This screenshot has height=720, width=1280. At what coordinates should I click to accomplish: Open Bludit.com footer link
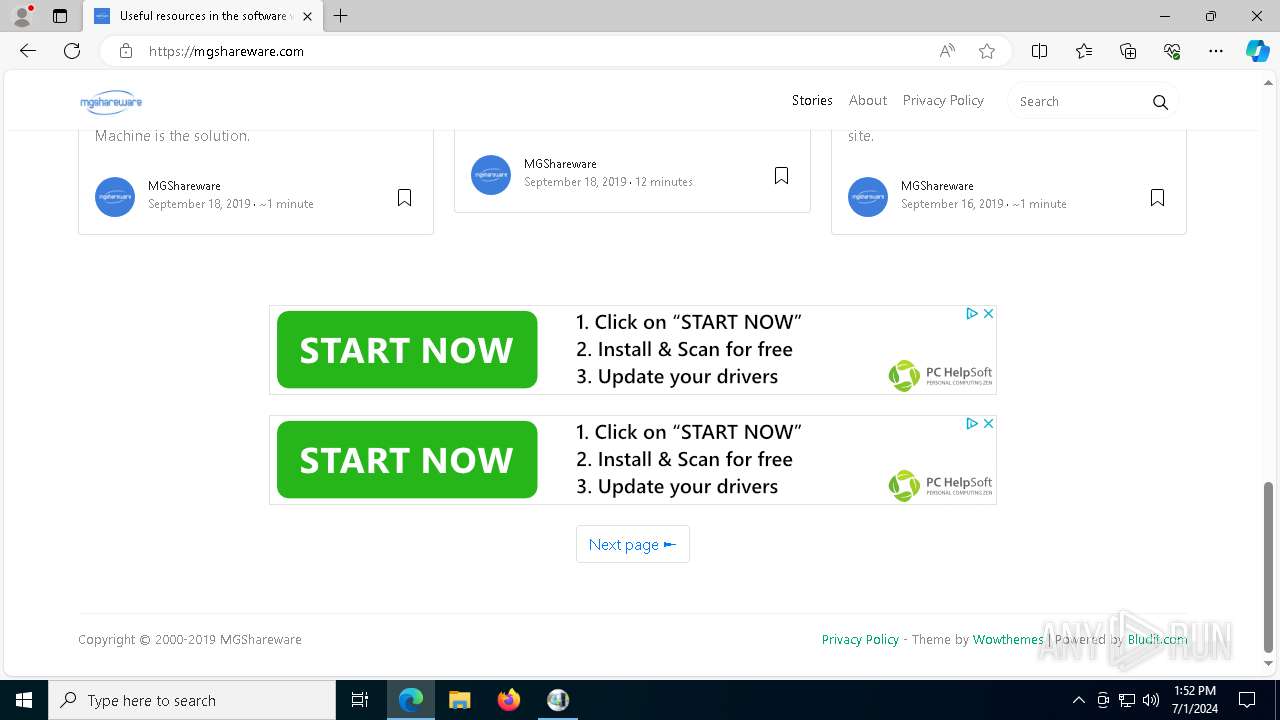pos(1158,639)
